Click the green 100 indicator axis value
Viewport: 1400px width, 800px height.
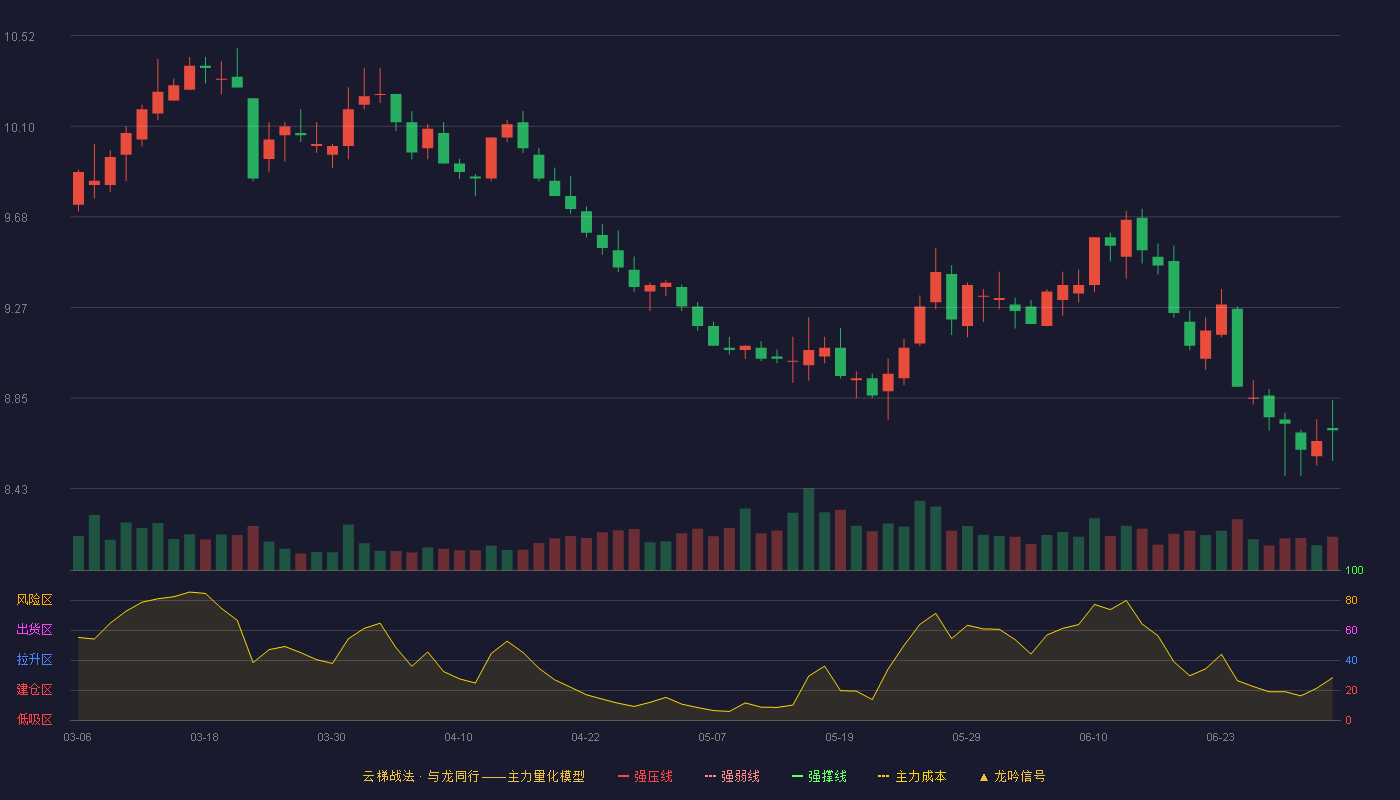pos(1354,570)
